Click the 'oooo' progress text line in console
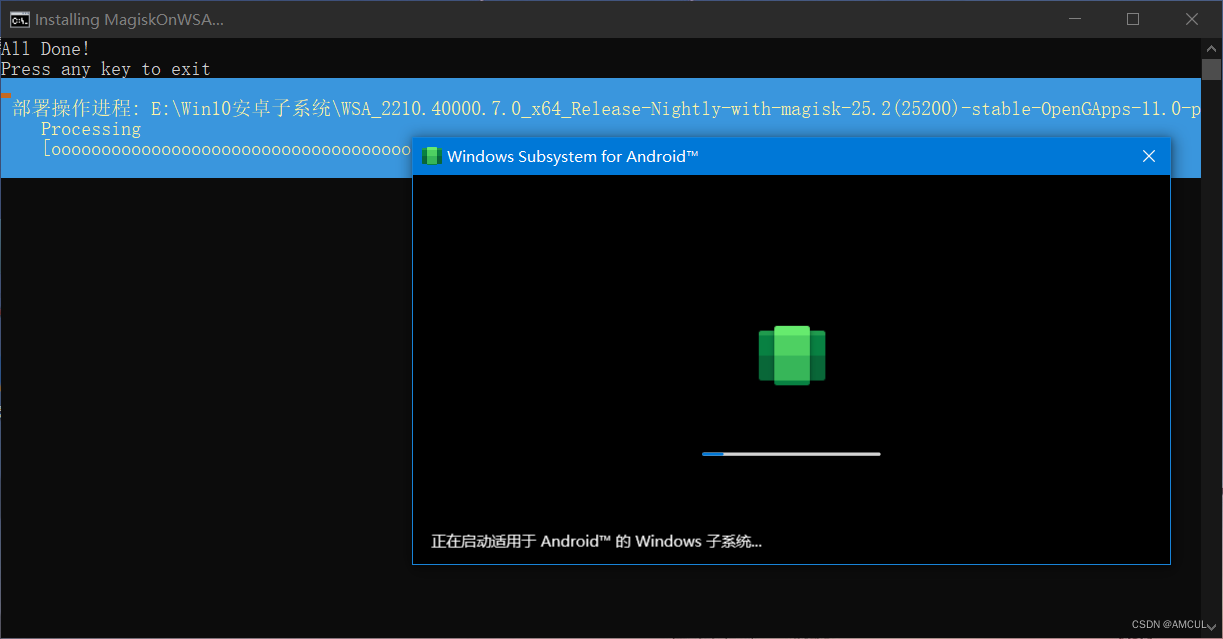Viewport: 1223px width, 639px height. 227,150
